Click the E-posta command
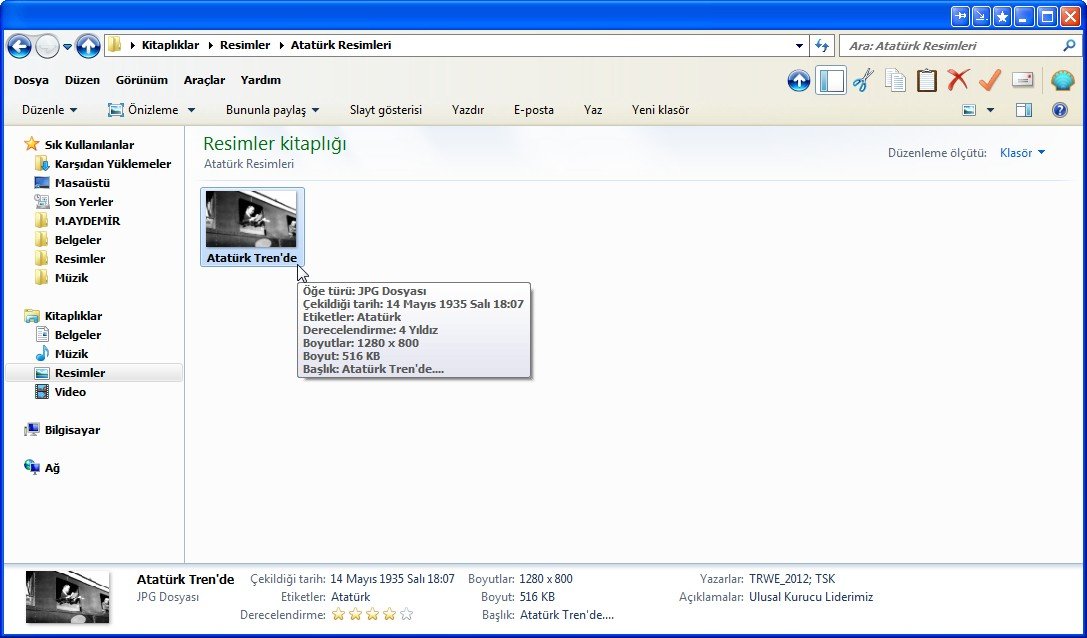This screenshot has width=1087, height=638. tap(534, 110)
